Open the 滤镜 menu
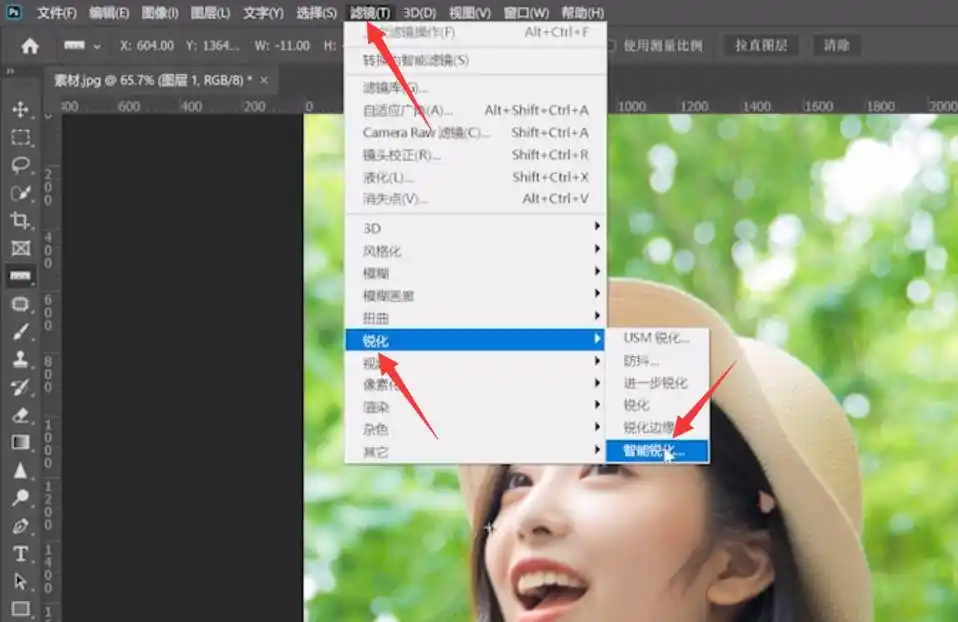Screen dimensions: 958x622 coord(368,13)
